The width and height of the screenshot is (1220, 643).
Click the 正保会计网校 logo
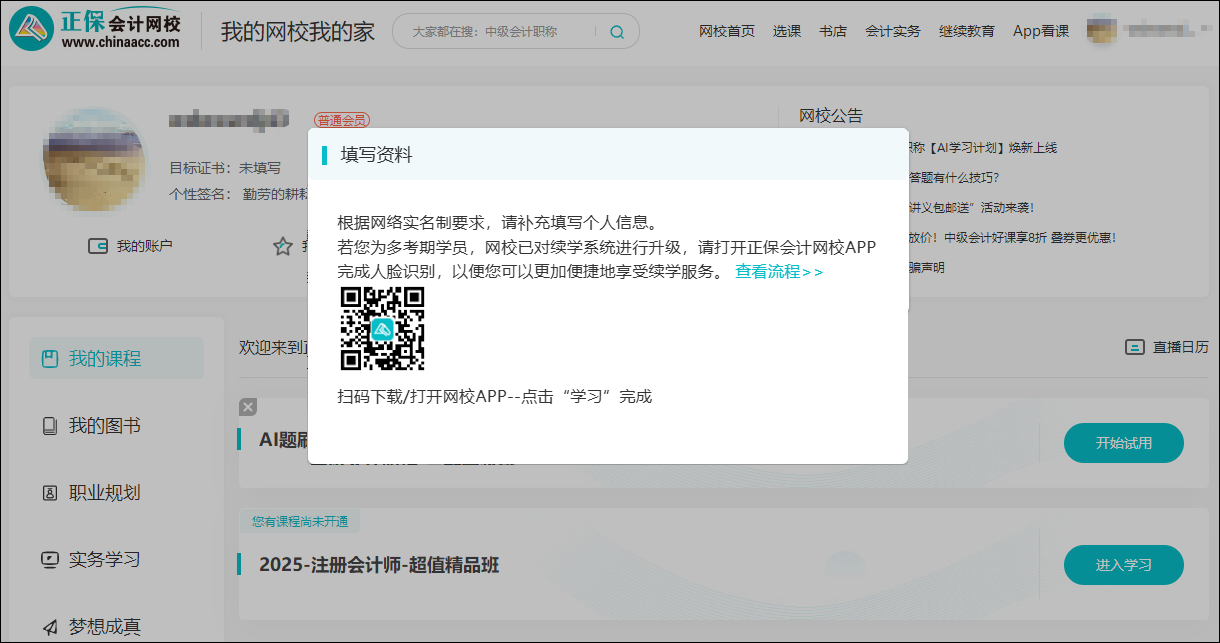[x=97, y=30]
